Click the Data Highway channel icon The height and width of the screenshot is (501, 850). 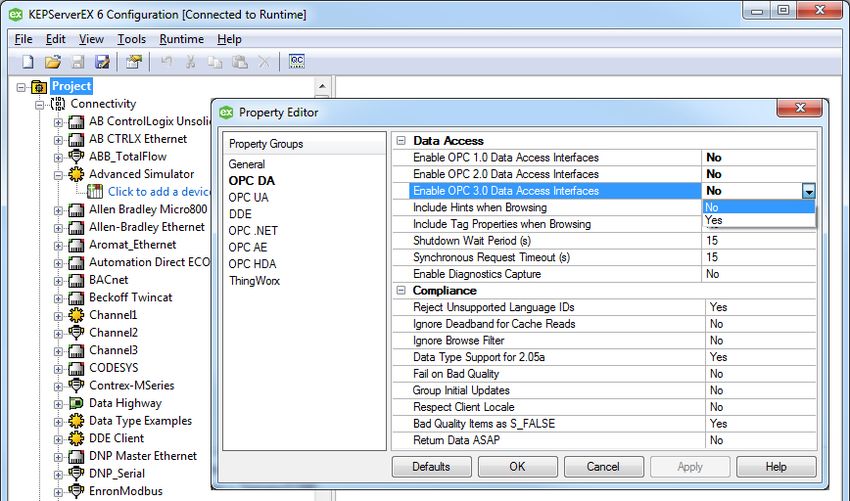(76, 403)
